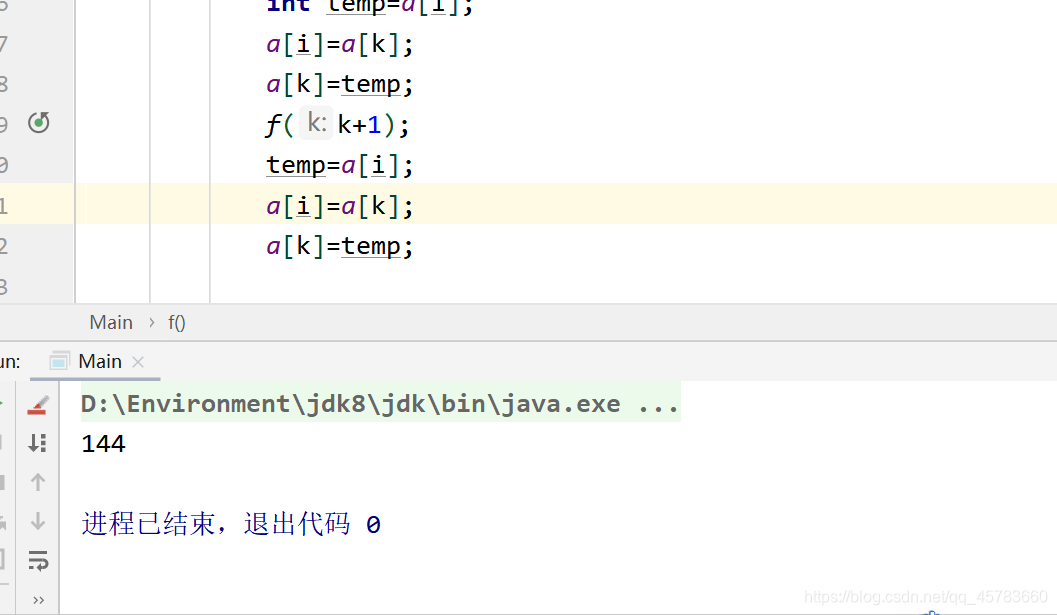Click the scroll to end icon
This screenshot has width=1057, height=615.
click(38, 443)
